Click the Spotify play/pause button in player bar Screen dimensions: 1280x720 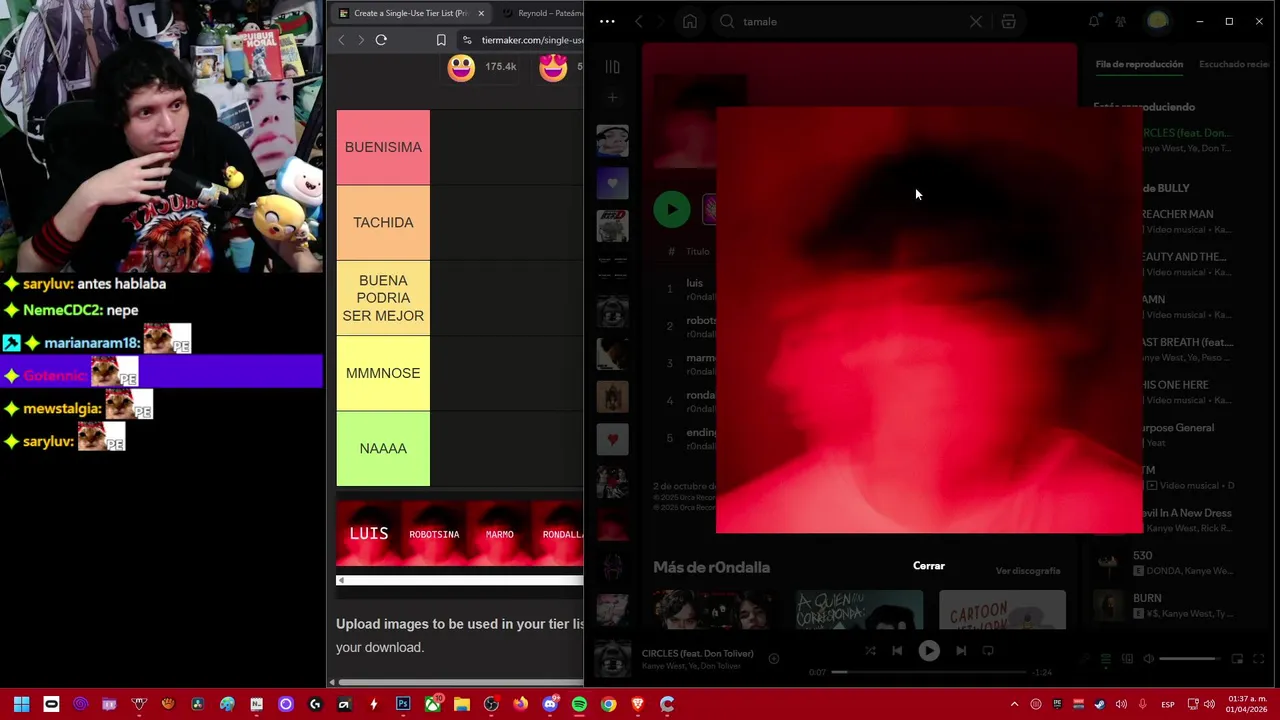[x=929, y=651]
